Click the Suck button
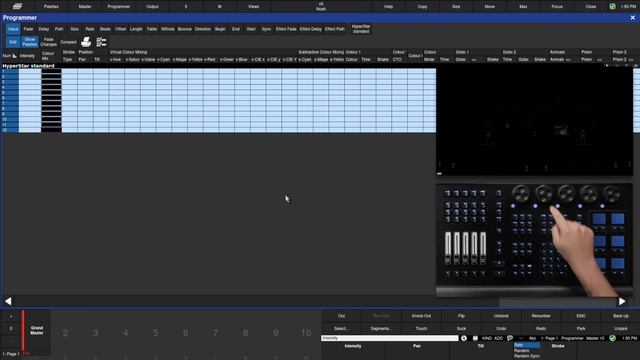The width and height of the screenshot is (640, 360). pos(461,328)
